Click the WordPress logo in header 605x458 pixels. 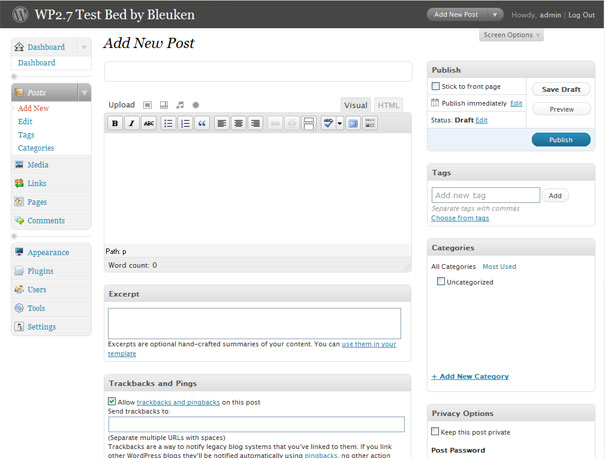pos(20,15)
